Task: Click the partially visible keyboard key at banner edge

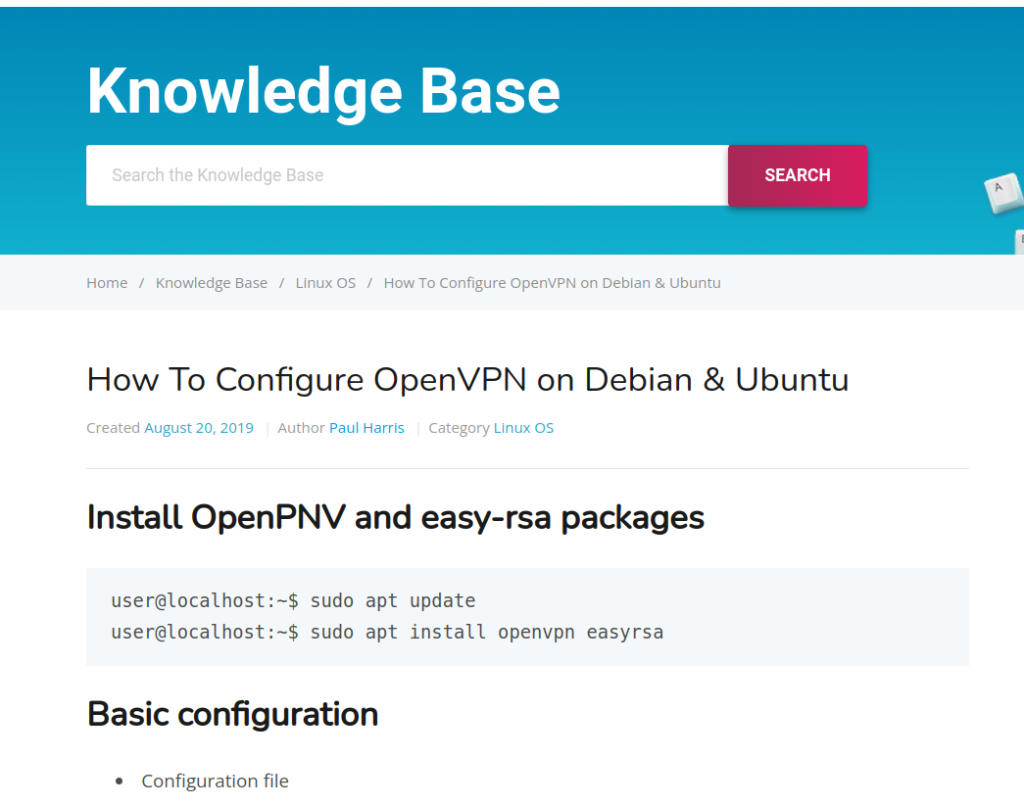Action: pos(1019,241)
